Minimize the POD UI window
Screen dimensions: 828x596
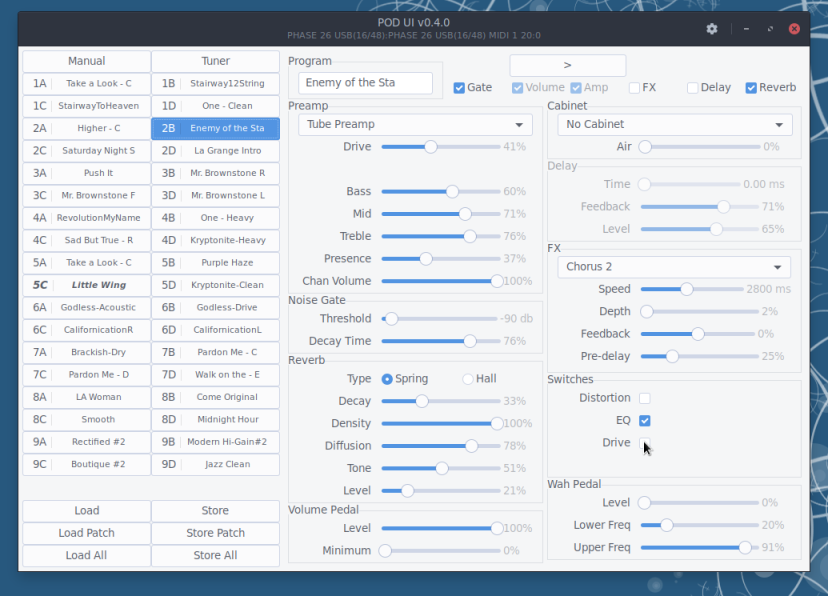(x=743, y=29)
